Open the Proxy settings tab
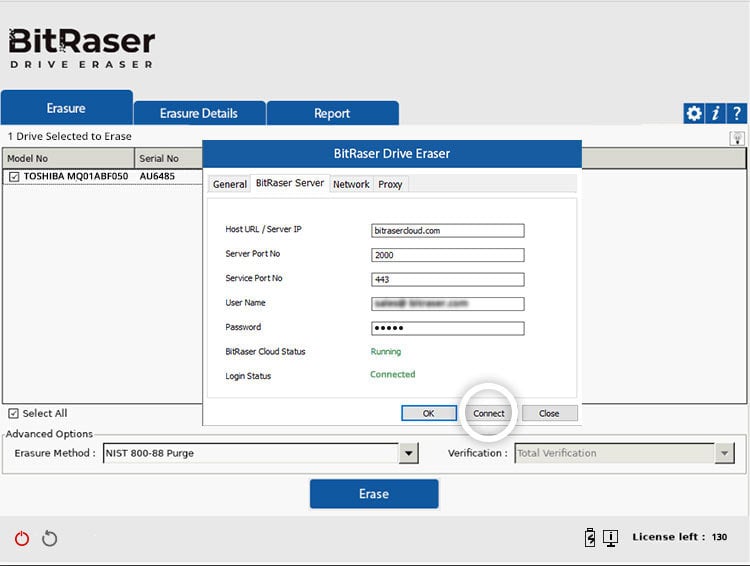 click(390, 184)
